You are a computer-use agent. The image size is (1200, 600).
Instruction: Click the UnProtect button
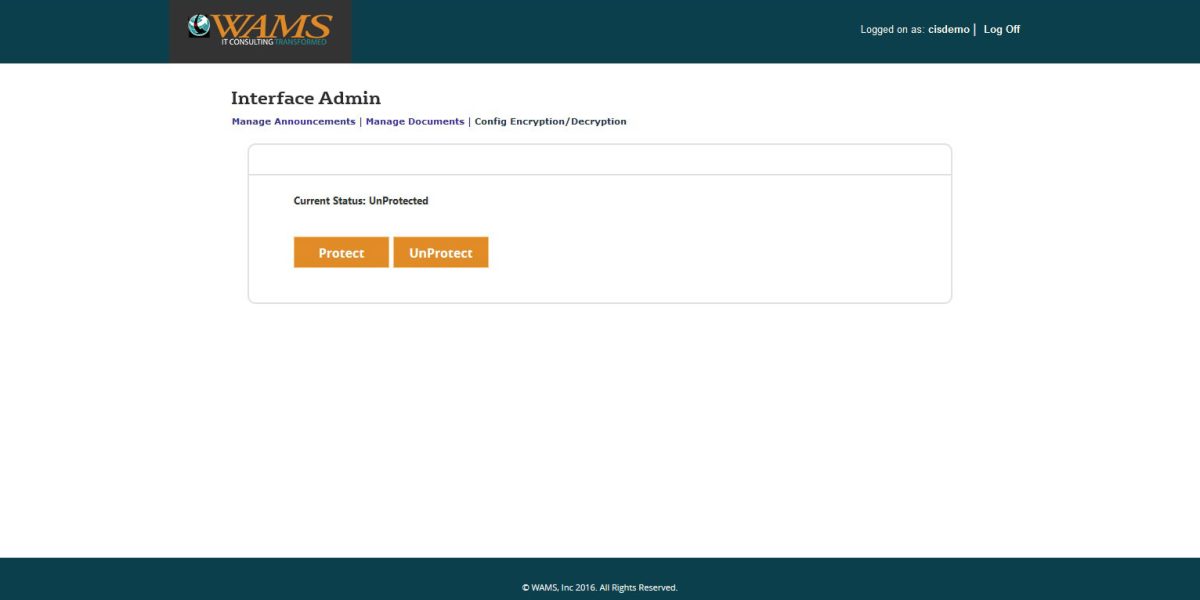click(440, 252)
